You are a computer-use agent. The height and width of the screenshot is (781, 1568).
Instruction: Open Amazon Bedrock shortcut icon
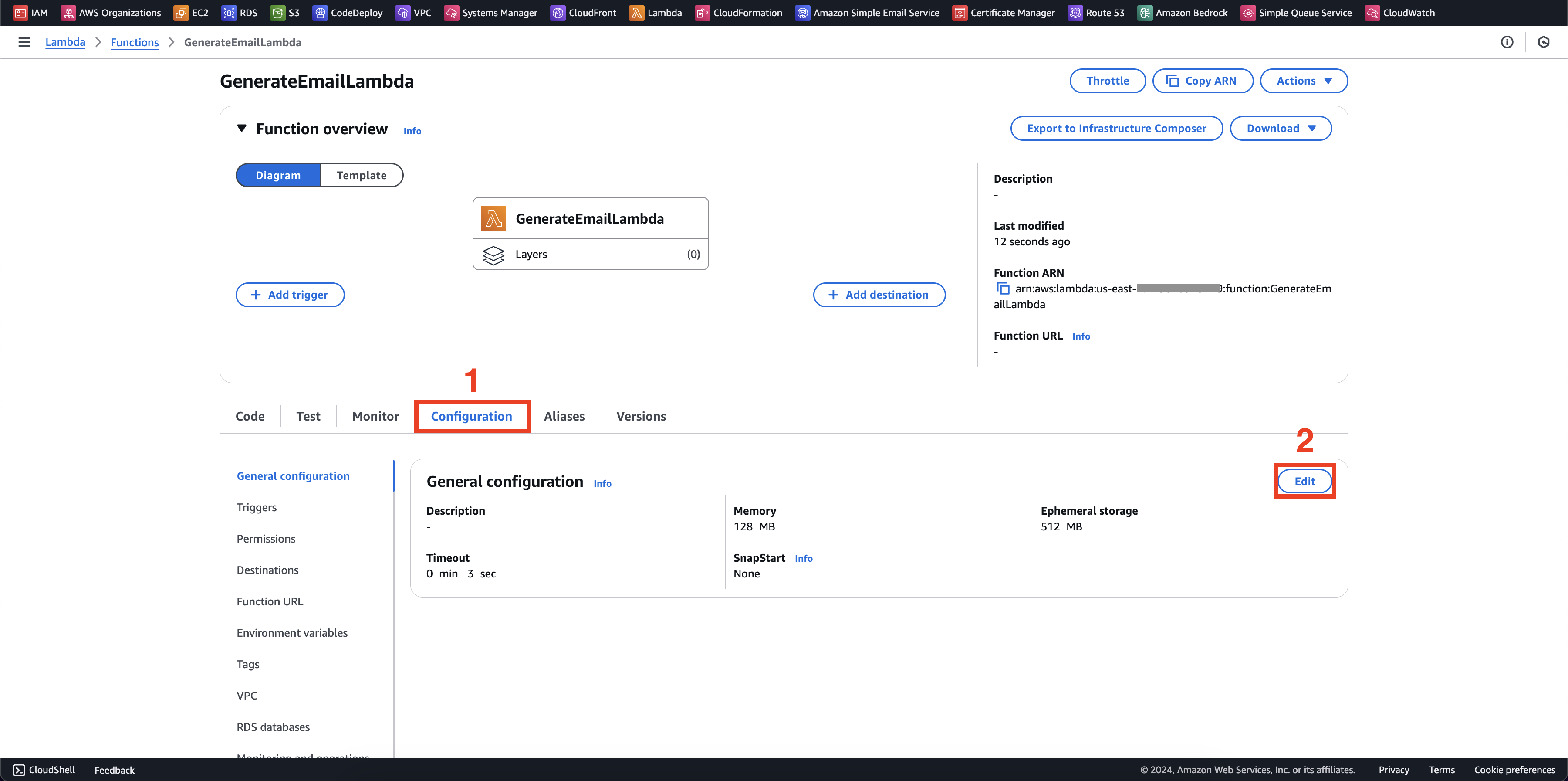1144,13
